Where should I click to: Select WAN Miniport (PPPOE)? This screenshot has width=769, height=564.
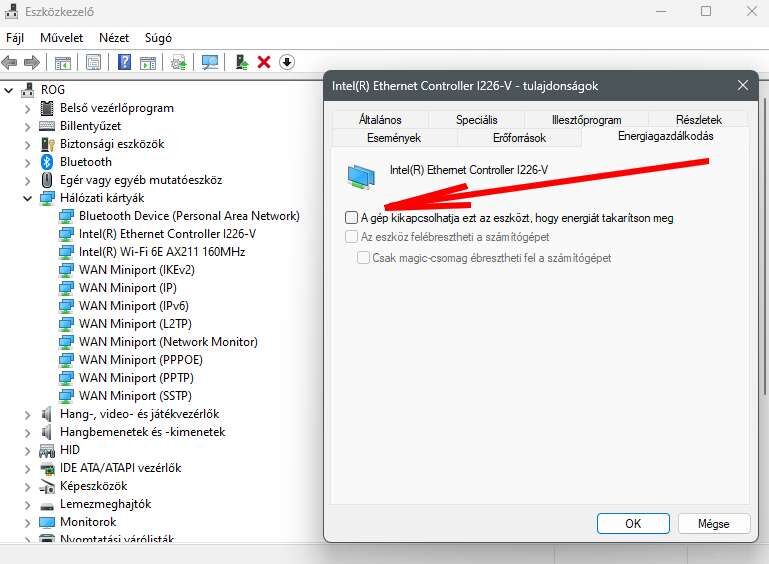click(x=141, y=360)
